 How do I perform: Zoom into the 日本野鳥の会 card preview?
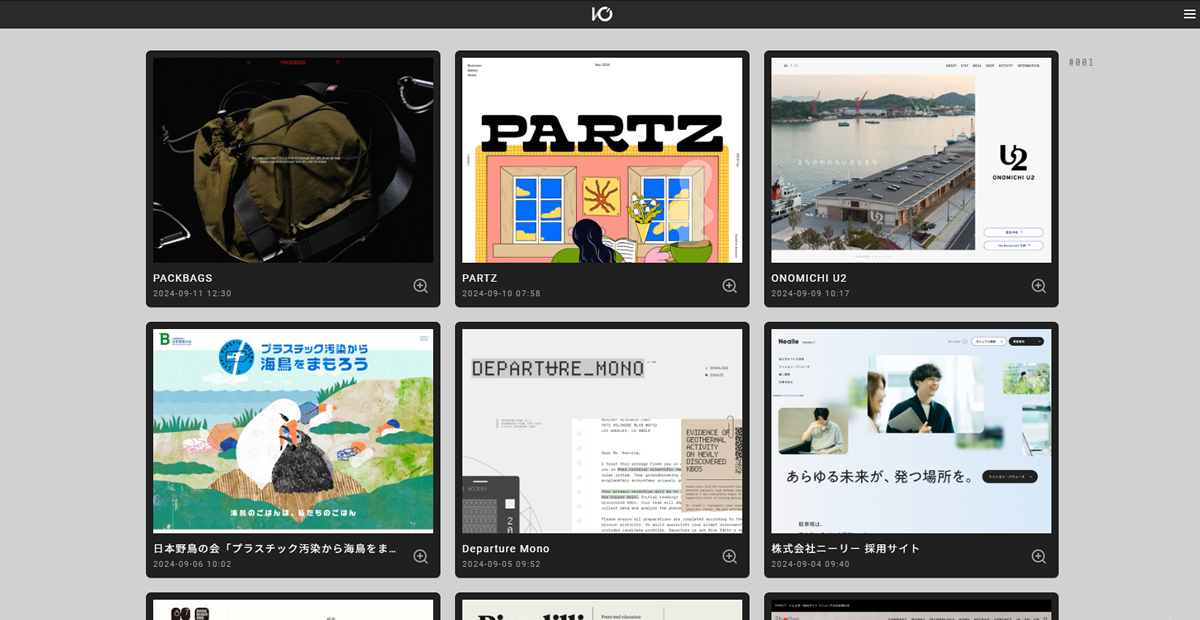click(421, 557)
